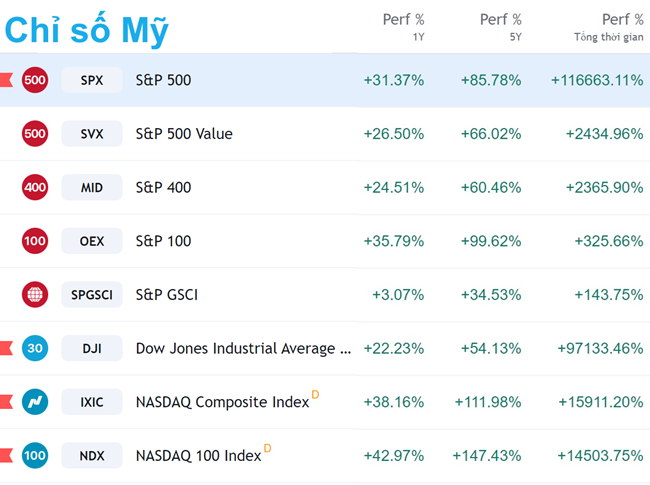Click the delayed-data D marker on NASDAQ Composite
The image size is (650, 485).
pyautogui.click(x=316, y=395)
